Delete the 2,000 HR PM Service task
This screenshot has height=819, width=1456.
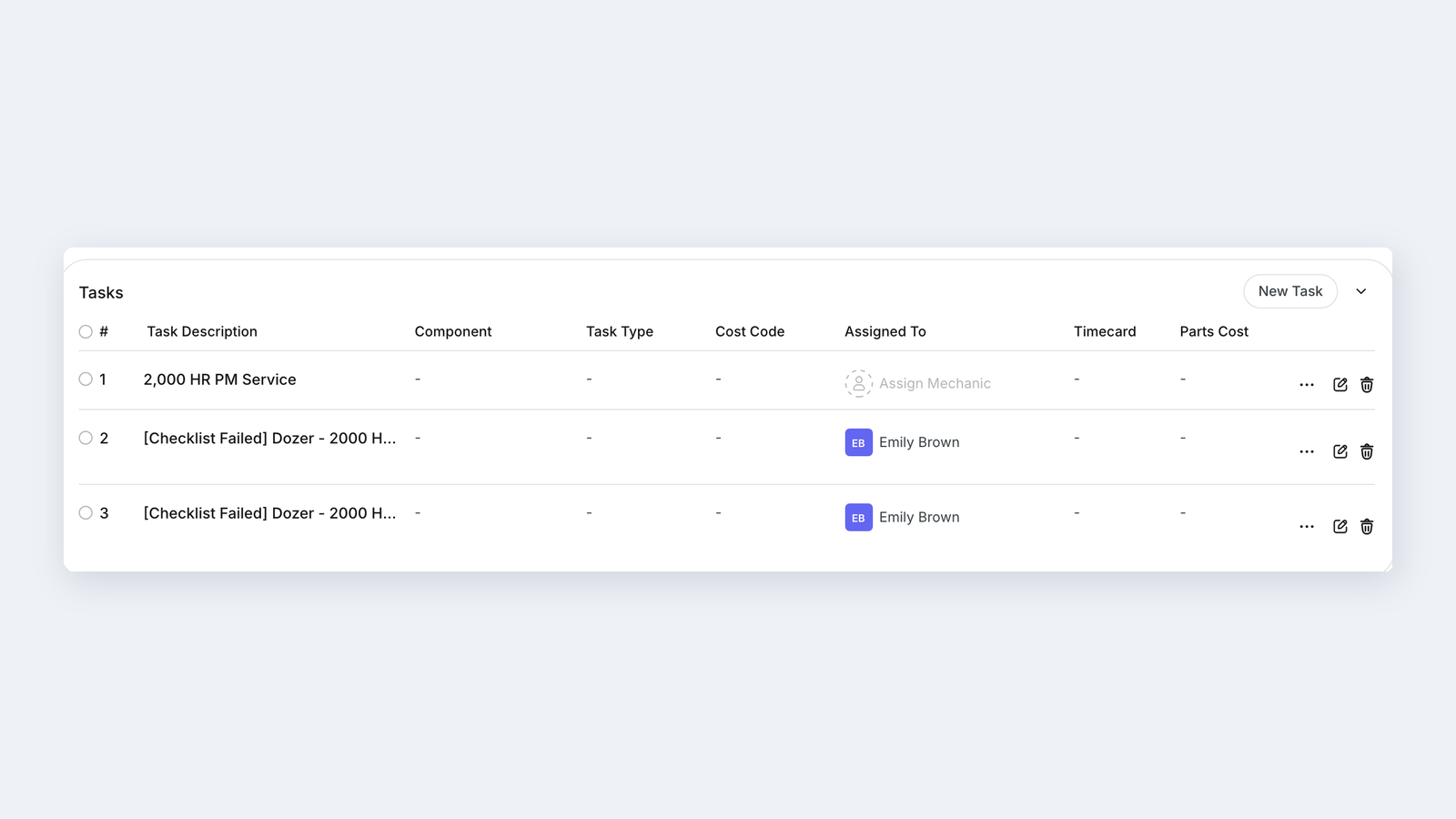point(1367,385)
